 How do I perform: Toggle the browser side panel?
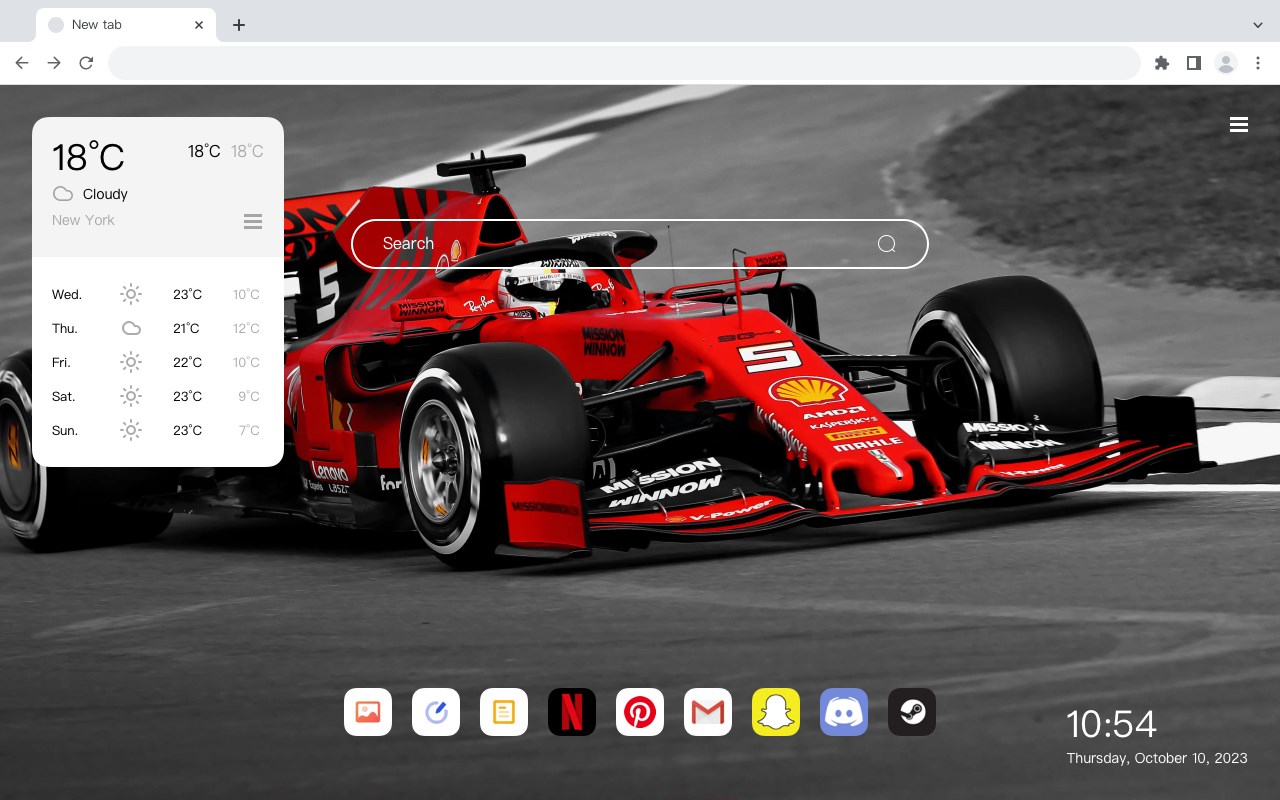[1193, 63]
